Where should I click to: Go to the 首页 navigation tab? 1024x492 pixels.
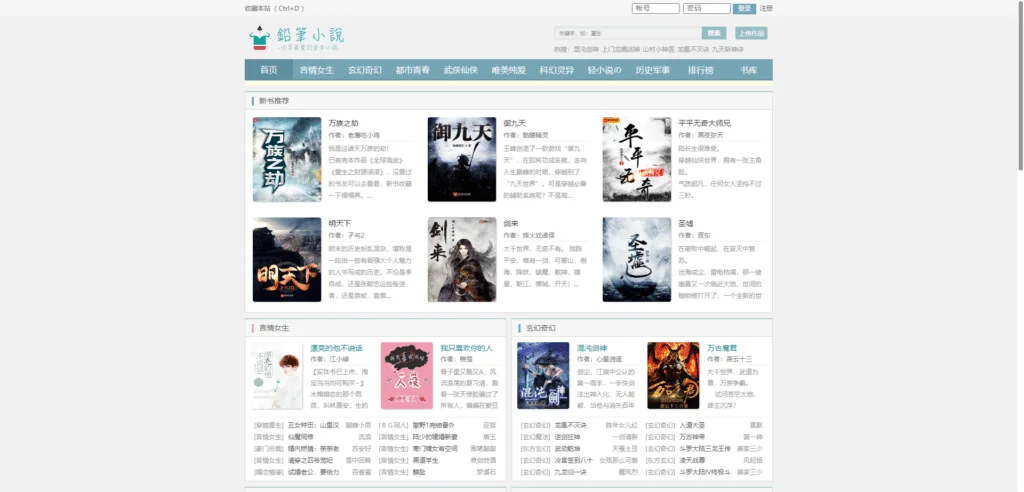coord(268,70)
